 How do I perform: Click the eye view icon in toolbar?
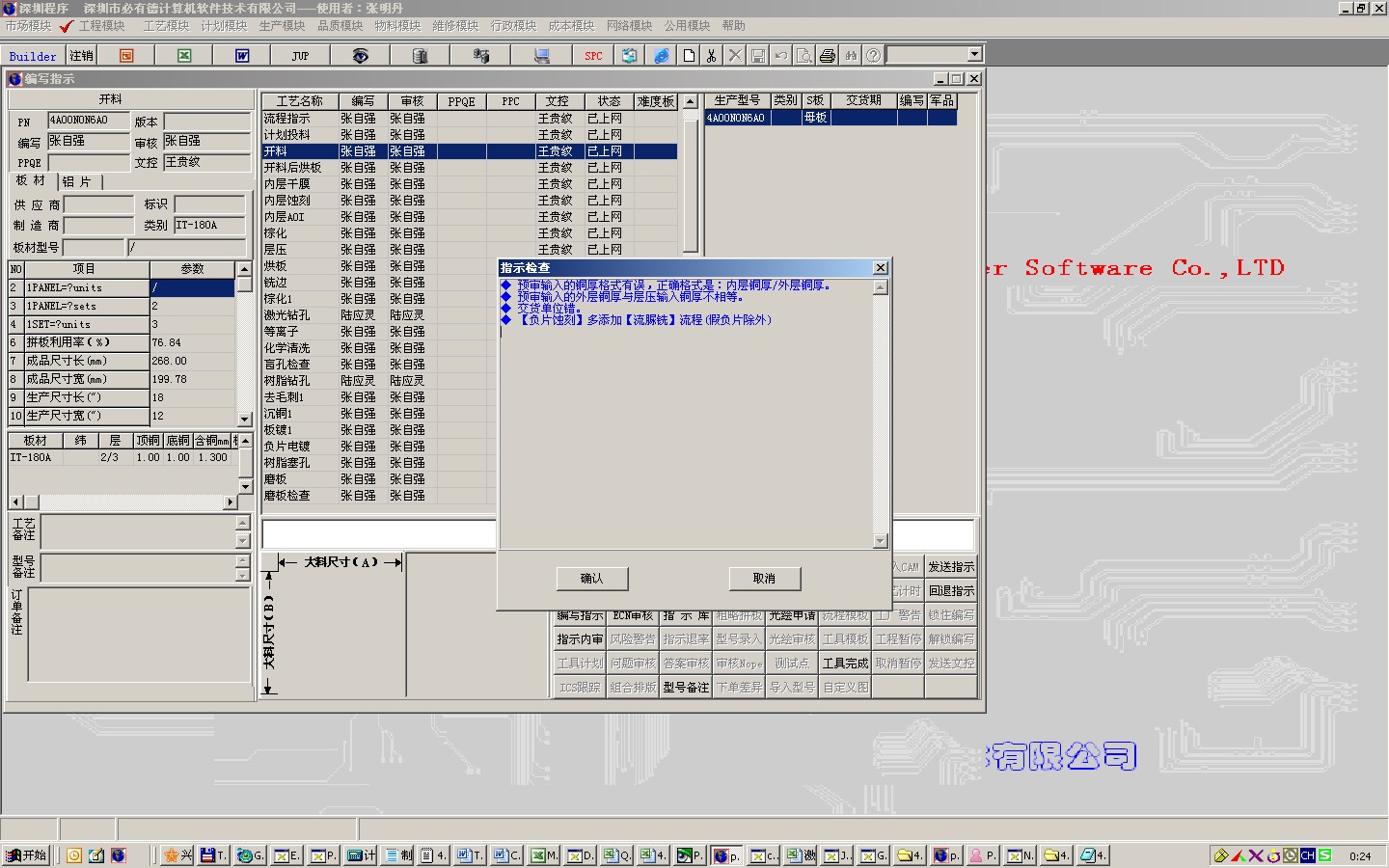coord(360,56)
